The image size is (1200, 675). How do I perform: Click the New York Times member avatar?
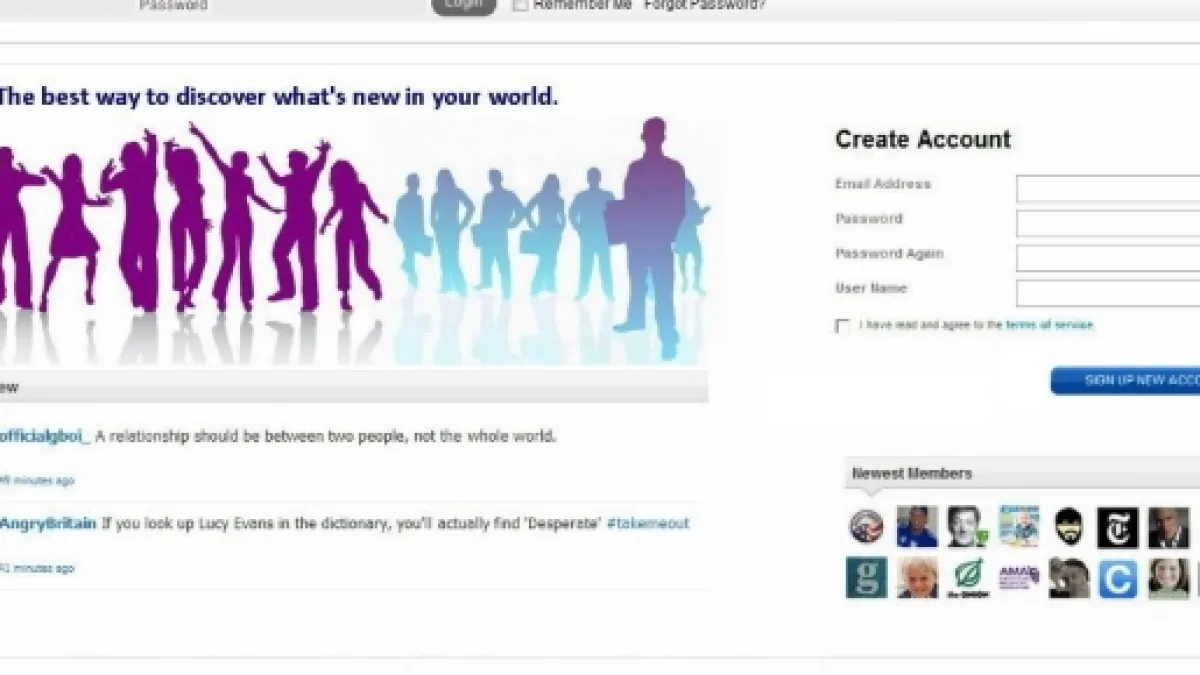point(1117,527)
